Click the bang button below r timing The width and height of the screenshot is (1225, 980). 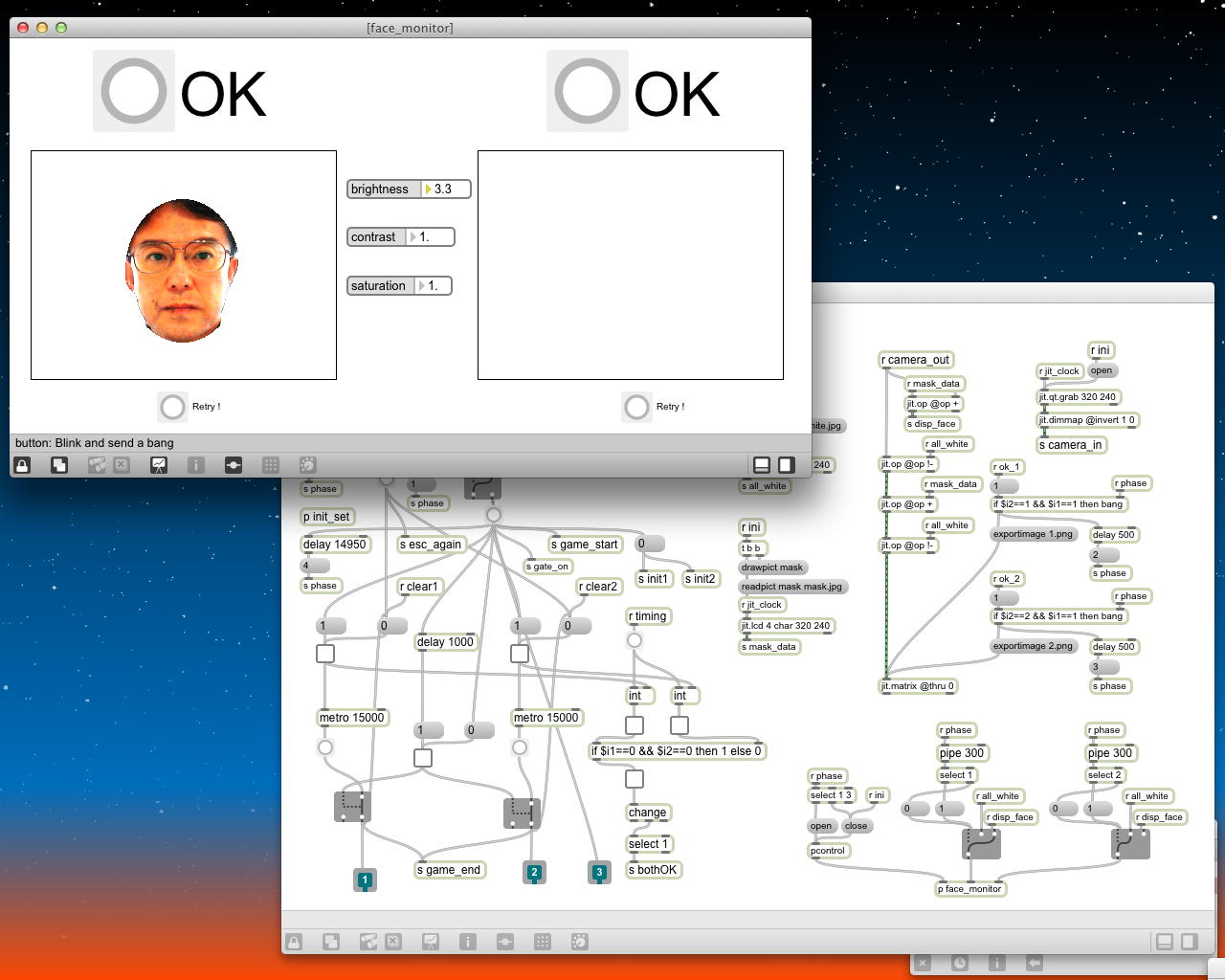tap(635, 640)
